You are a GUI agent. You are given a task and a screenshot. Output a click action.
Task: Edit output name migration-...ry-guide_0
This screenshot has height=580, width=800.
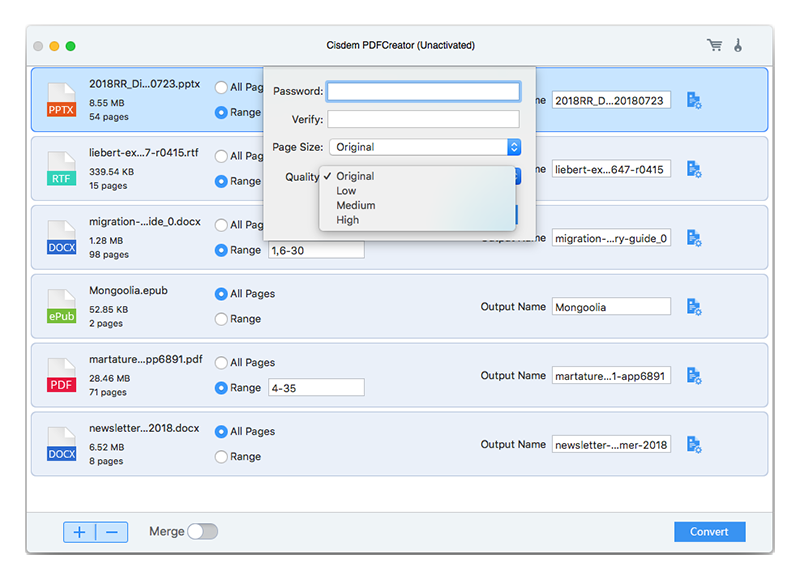[611, 238]
